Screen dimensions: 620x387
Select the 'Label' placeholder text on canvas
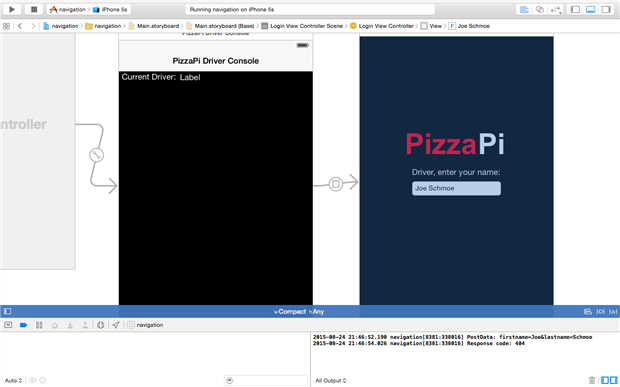(x=190, y=77)
